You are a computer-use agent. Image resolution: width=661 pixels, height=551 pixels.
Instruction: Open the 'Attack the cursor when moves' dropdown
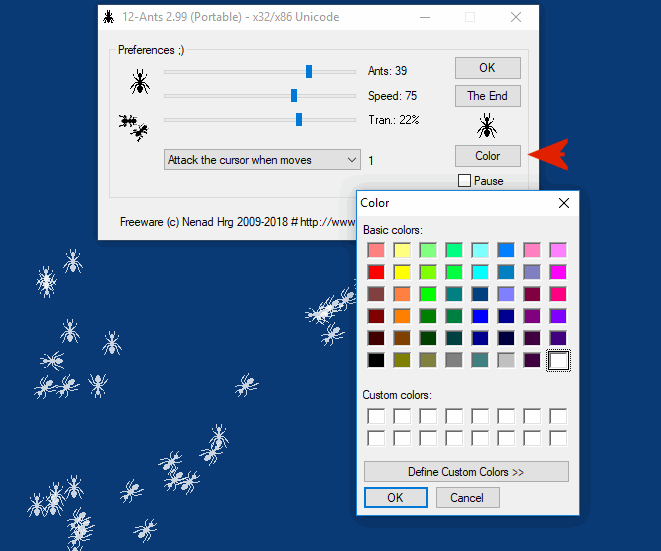click(262, 160)
